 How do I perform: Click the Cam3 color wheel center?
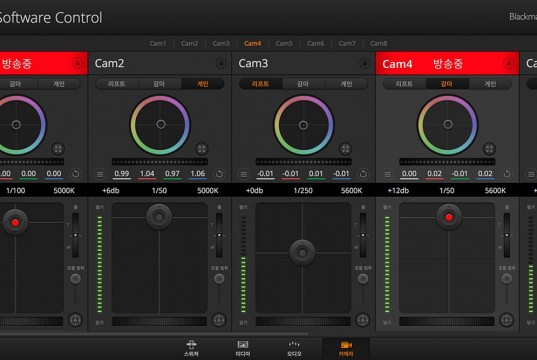point(303,125)
